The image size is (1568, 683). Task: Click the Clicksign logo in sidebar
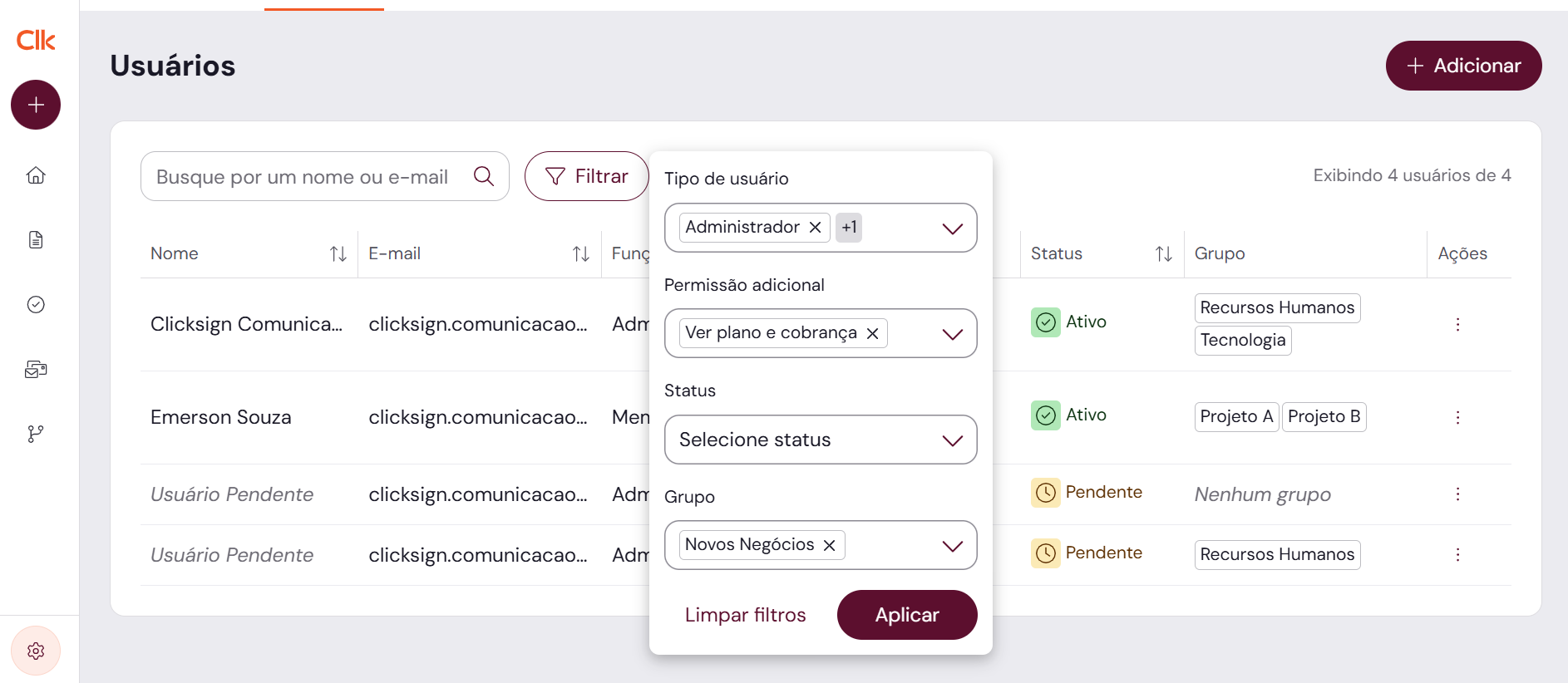coord(36,40)
